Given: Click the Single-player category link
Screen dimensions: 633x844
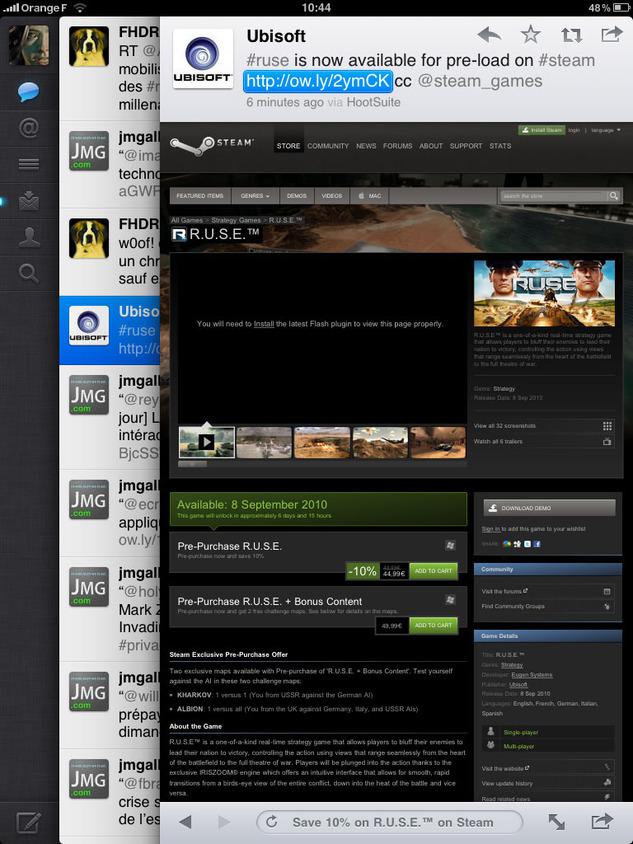Looking at the screenshot, I should point(521,733).
